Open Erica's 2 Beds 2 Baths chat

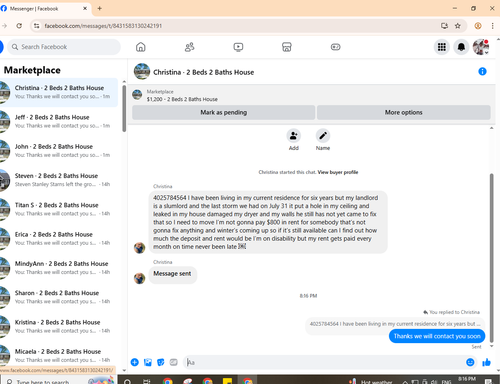pyautogui.click(x=59, y=239)
